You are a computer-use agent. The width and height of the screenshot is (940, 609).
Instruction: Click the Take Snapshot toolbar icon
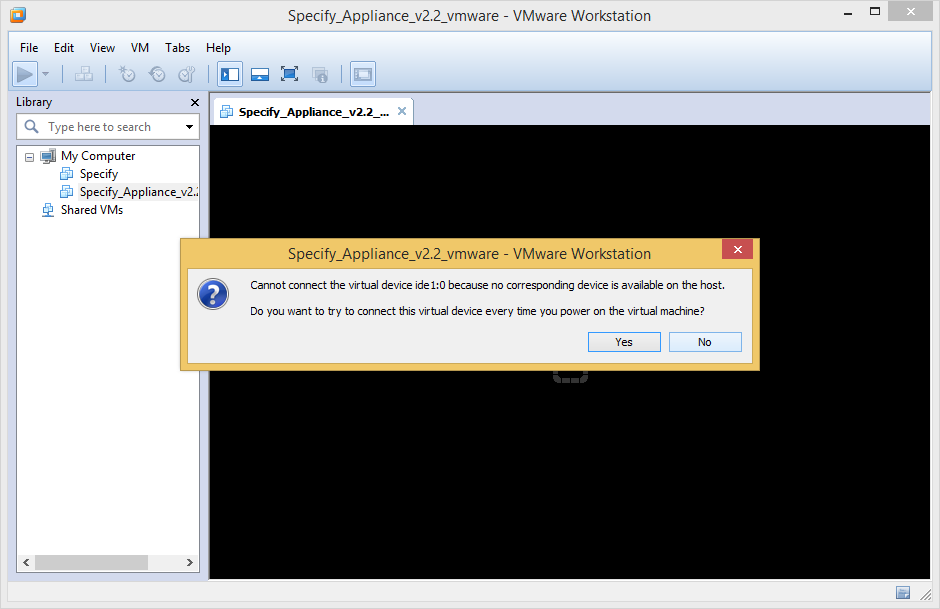pos(126,74)
